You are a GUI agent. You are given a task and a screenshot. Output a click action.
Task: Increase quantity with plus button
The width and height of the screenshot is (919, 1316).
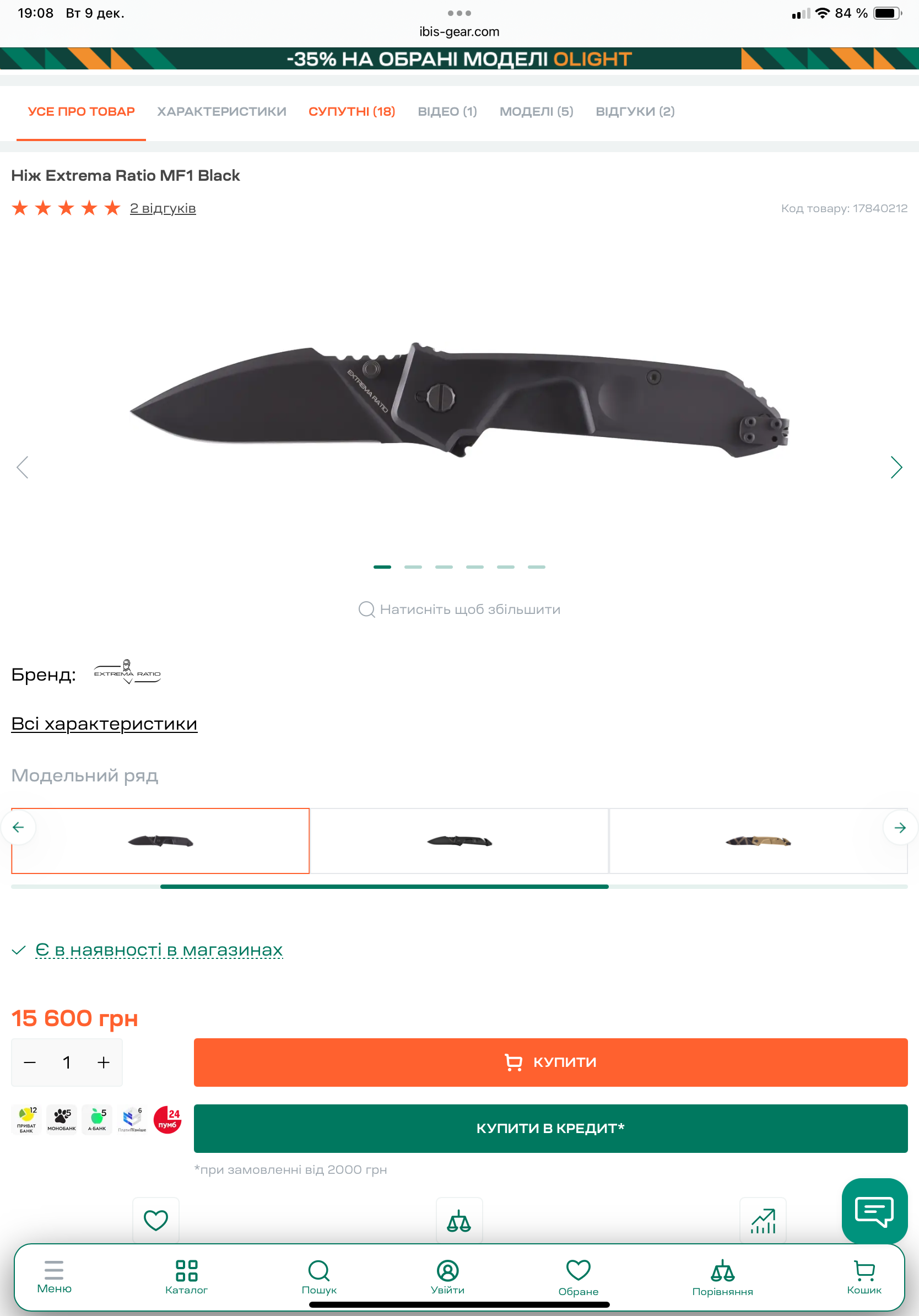tap(104, 1062)
